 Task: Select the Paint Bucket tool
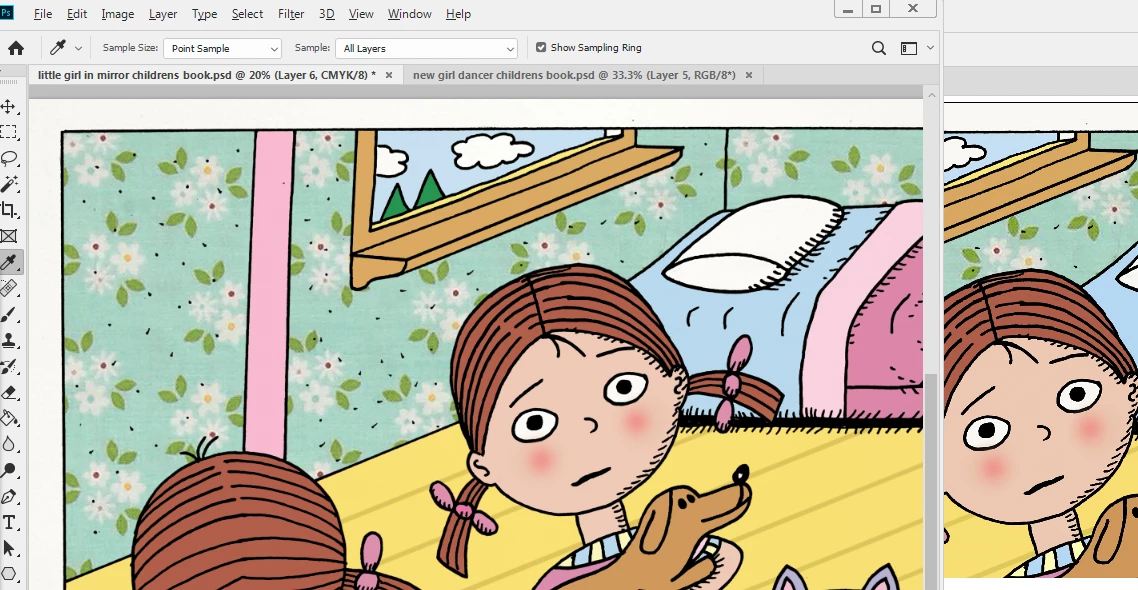[x=9, y=419]
